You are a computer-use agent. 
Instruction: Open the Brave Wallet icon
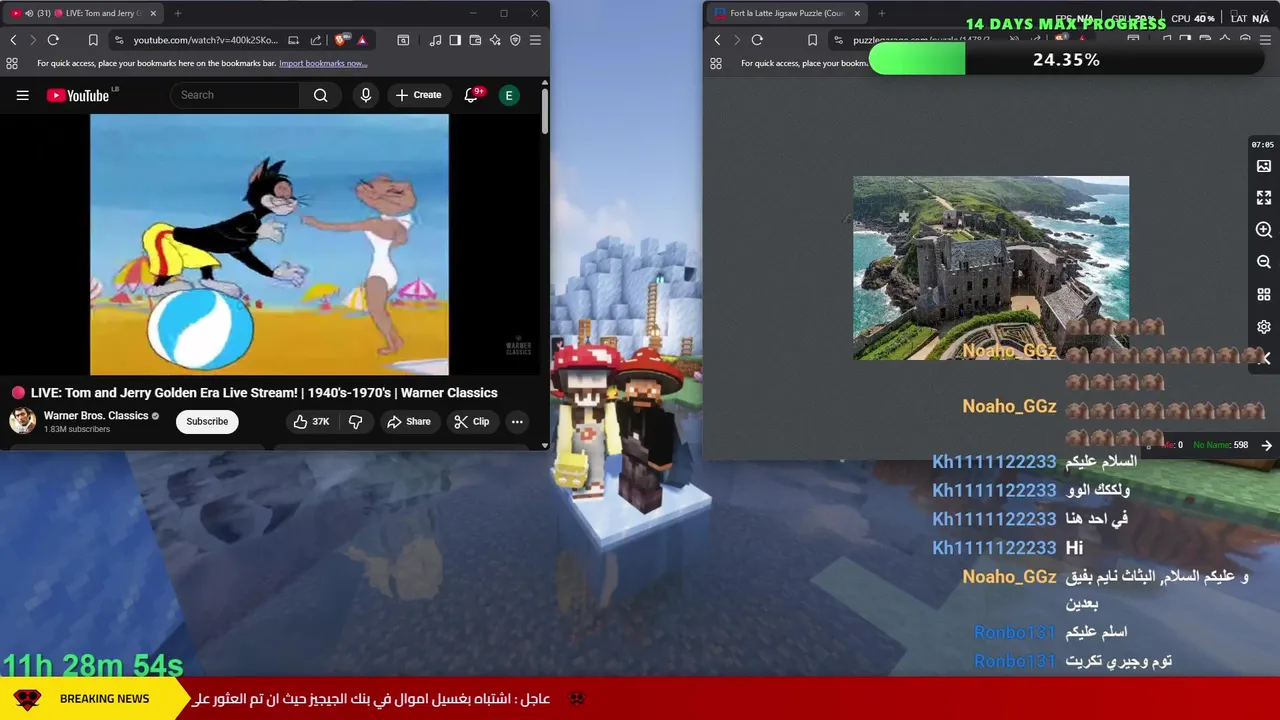pos(475,40)
